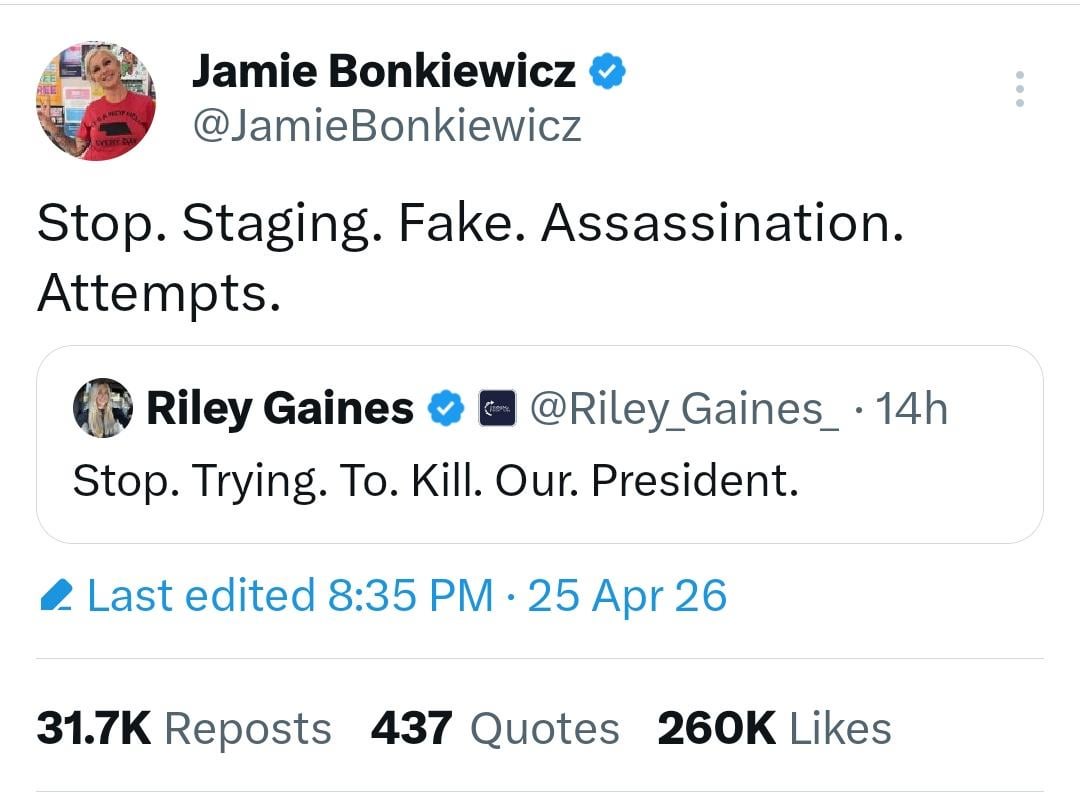Open the quoted tweet 'Stop. Trying. To. Kill.'
Viewport: 1080px width, 794px height.
(436, 482)
